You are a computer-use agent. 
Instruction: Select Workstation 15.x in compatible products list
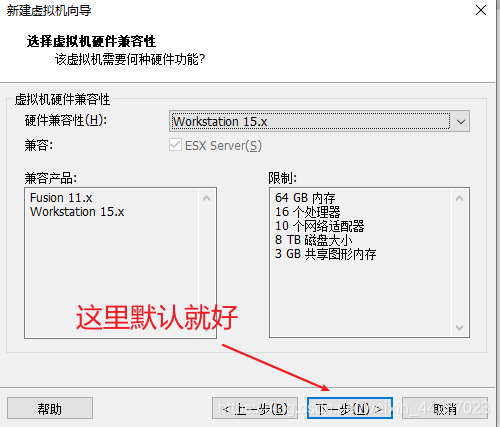[77, 212]
